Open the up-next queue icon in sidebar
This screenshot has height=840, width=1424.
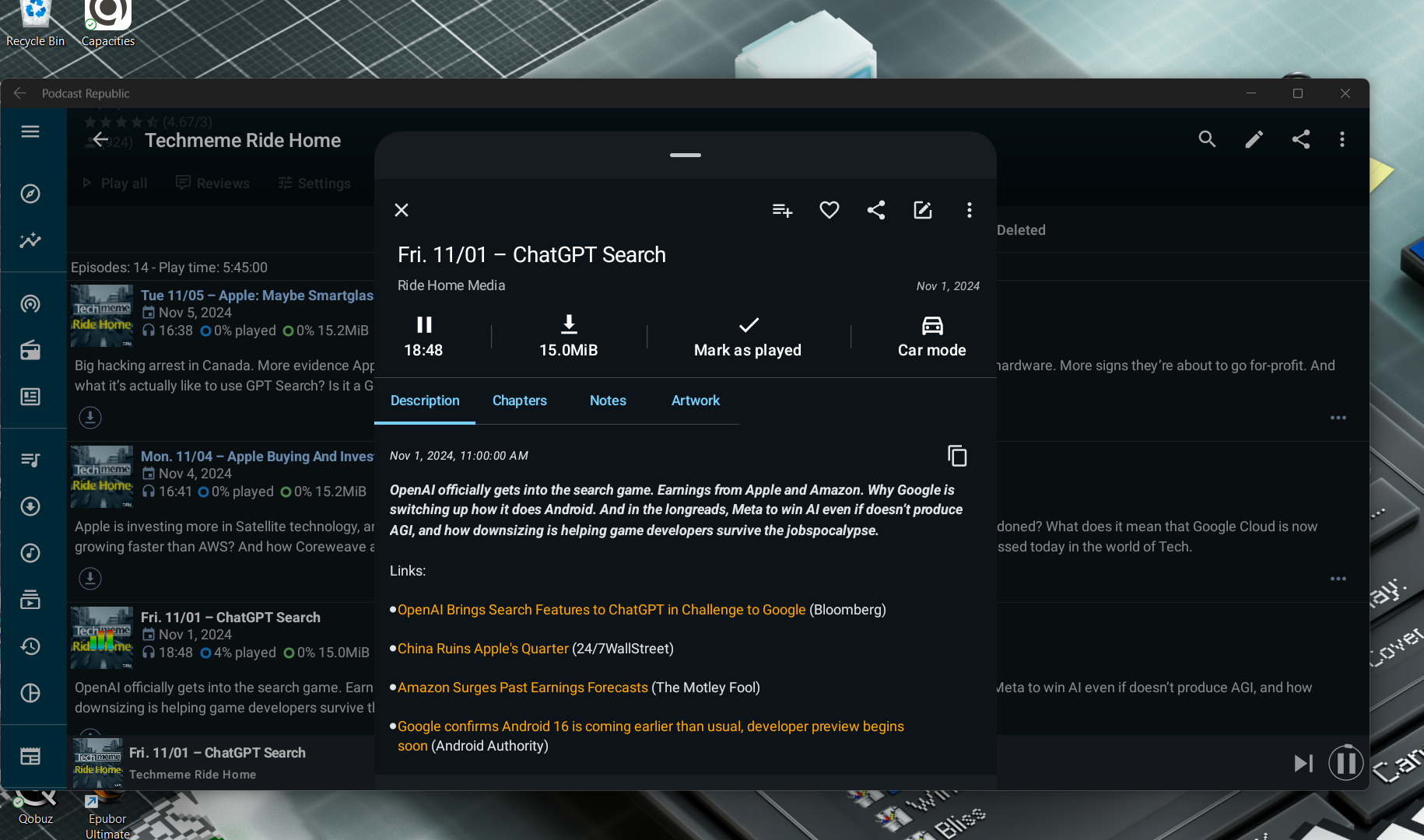coord(30,600)
